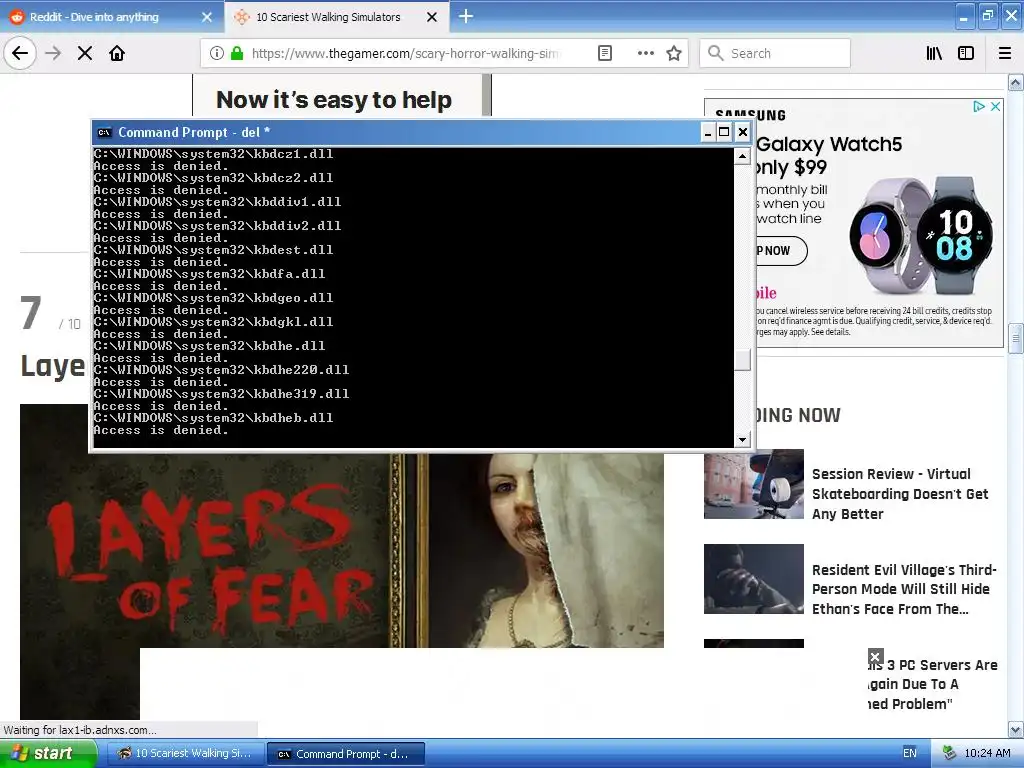Click the Layers of Fear image
Image resolution: width=1024 pixels, height=768 pixels.
pos(342,551)
